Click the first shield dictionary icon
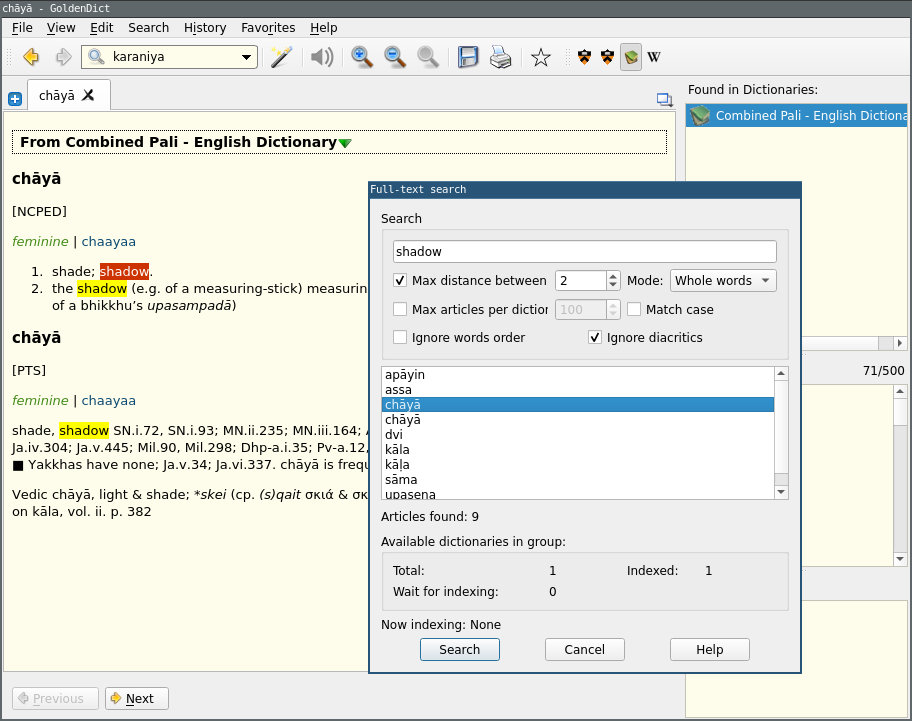The width and height of the screenshot is (912, 721). [x=585, y=57]
